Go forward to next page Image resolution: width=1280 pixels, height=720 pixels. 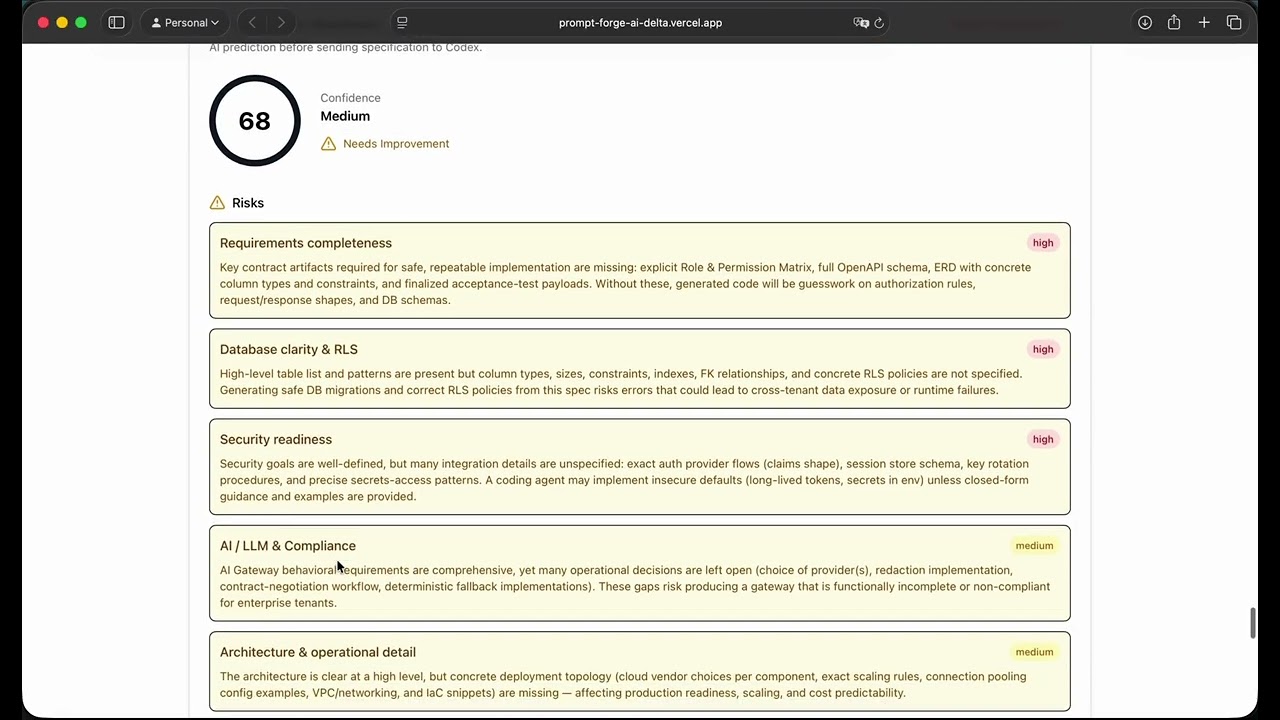pos(281,22)
